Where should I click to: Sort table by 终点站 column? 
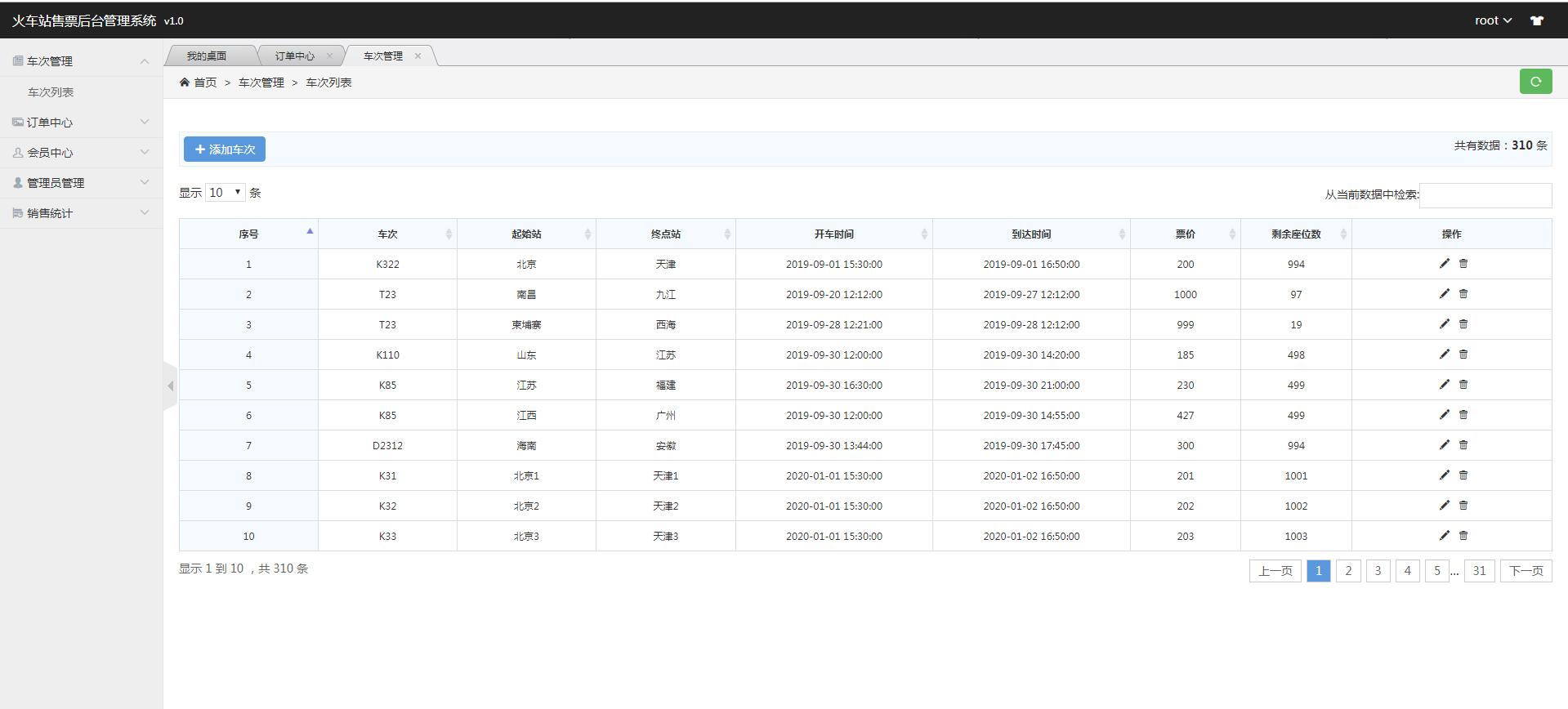click(666, 234)
